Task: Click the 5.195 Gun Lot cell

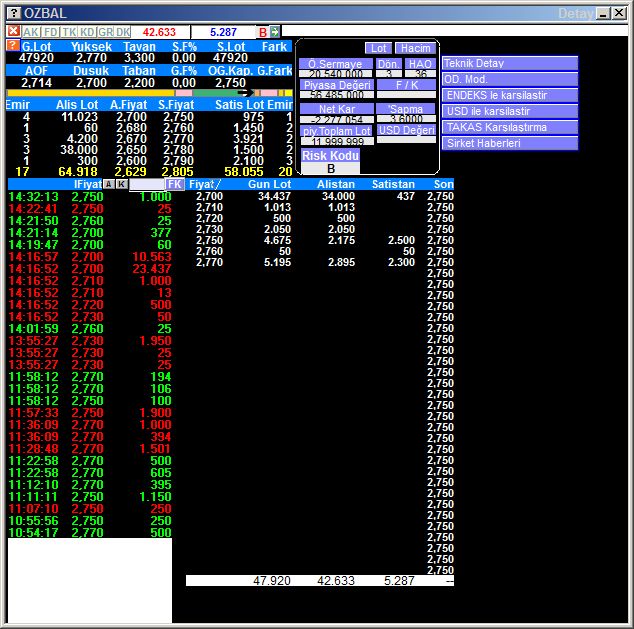Action: (x=277, y=262)
